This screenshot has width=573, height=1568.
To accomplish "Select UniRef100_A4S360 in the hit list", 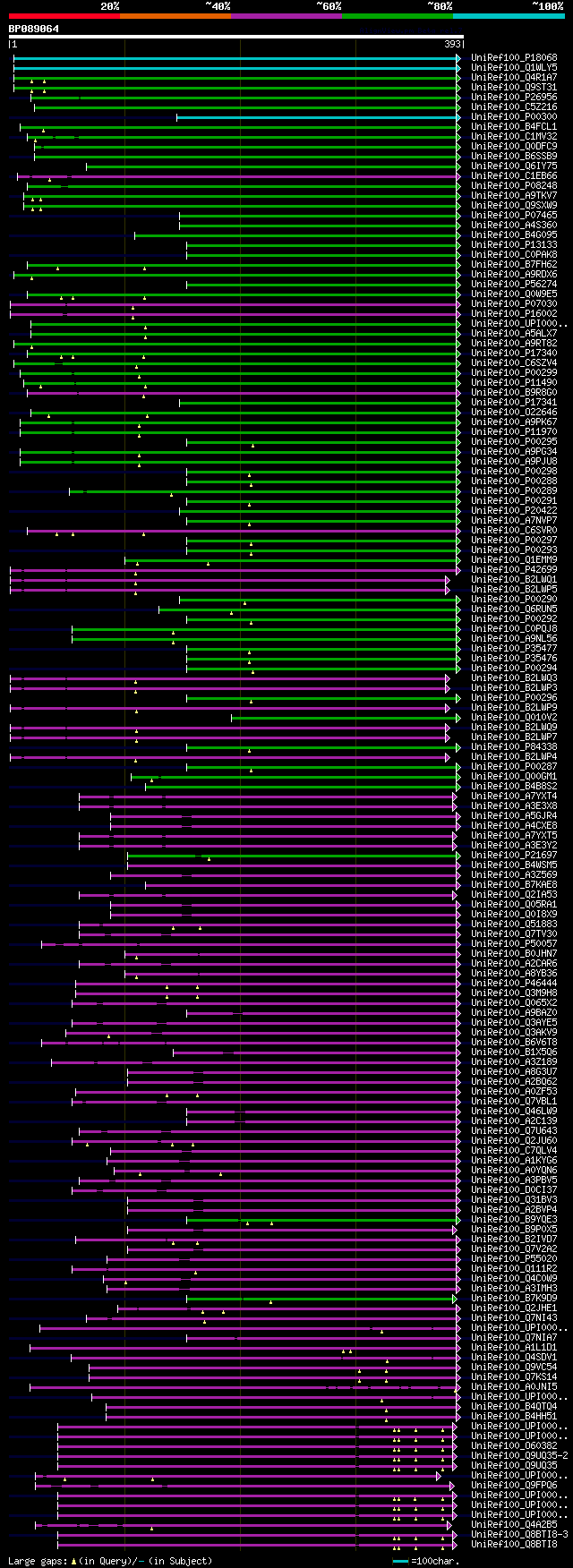I will (514, 225).
